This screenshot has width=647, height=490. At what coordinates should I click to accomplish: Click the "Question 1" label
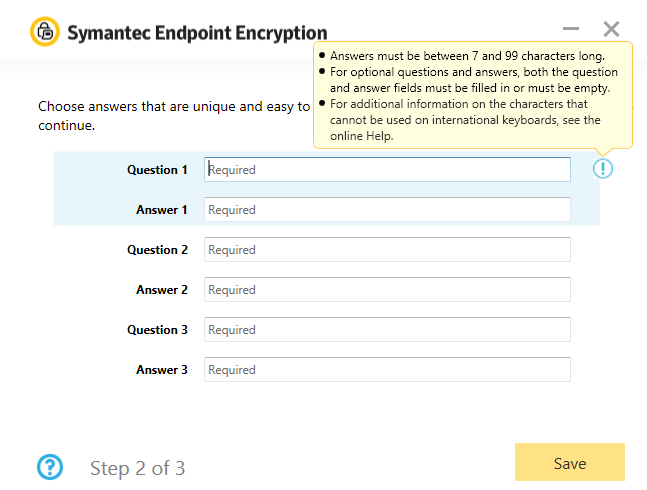(x=157, y=170)
